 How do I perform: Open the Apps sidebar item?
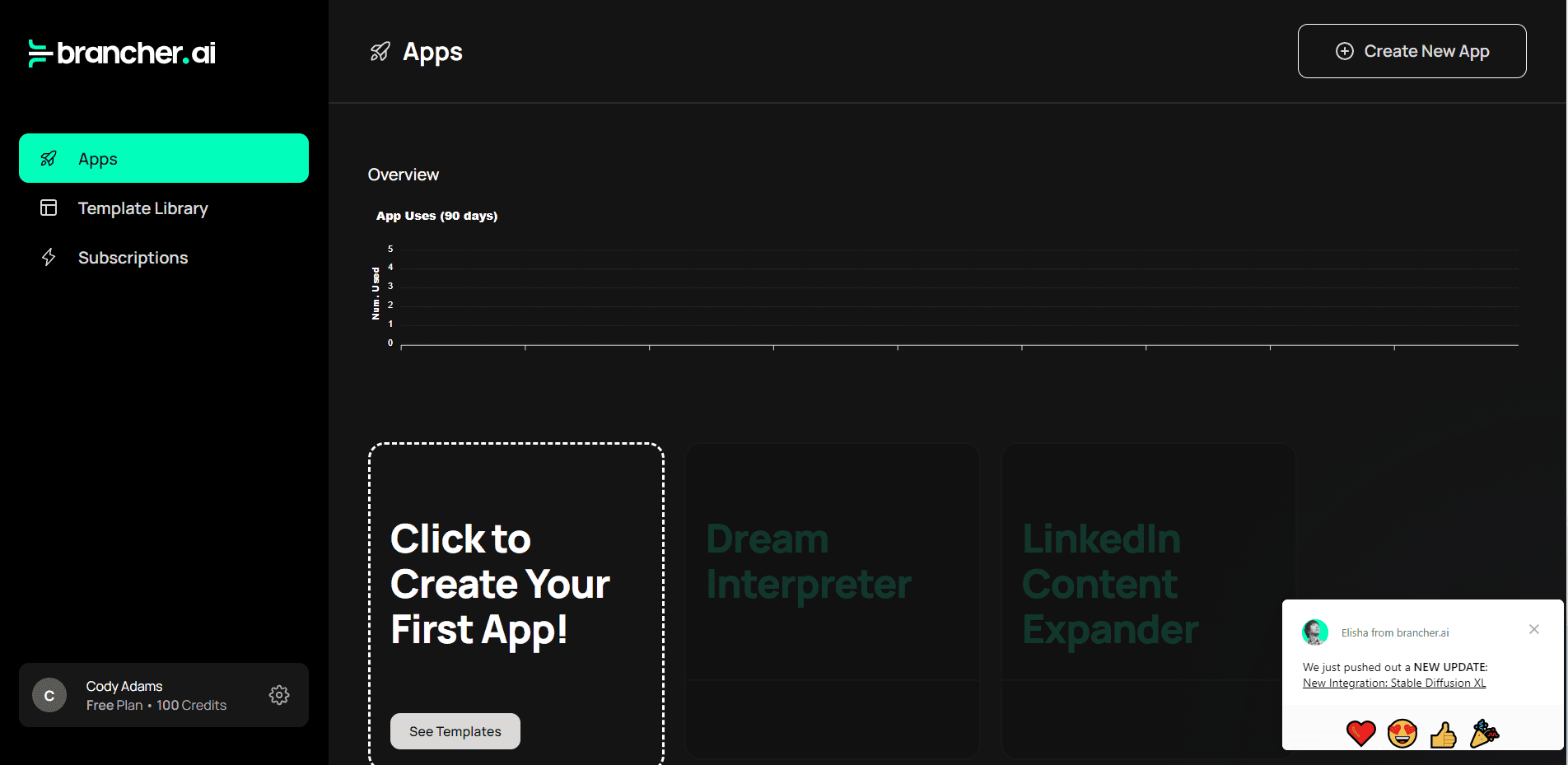pyautogui.click(x=164, y=158)
